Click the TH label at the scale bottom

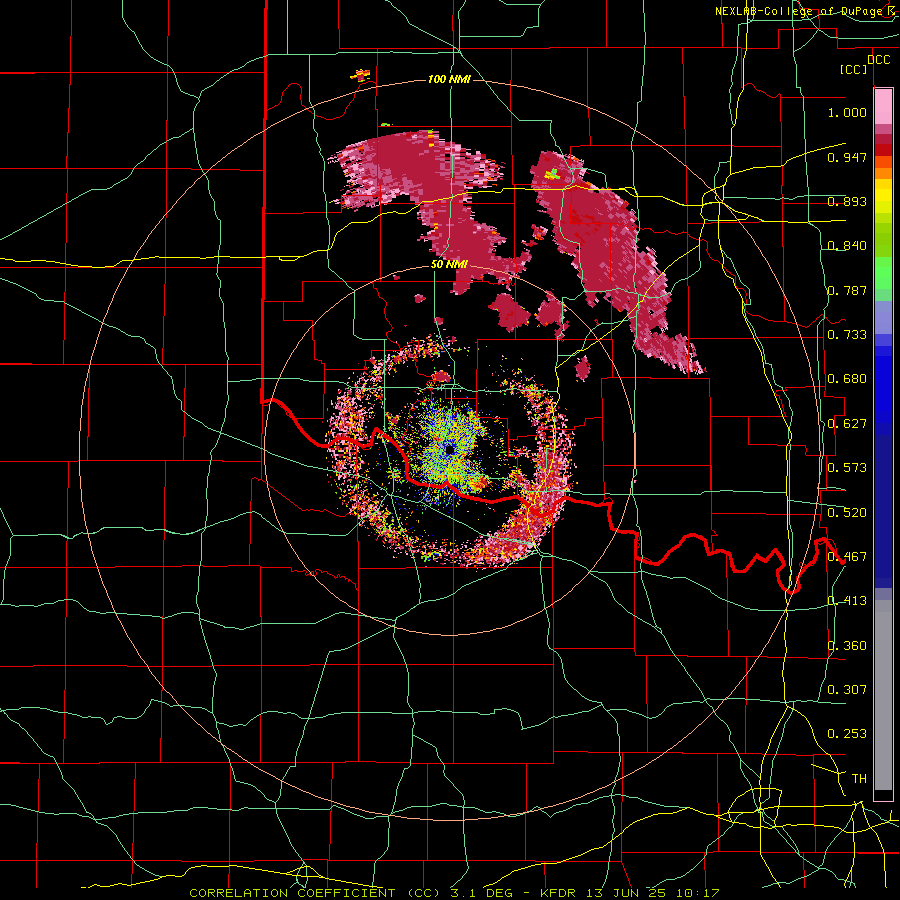tap(859, 779)
